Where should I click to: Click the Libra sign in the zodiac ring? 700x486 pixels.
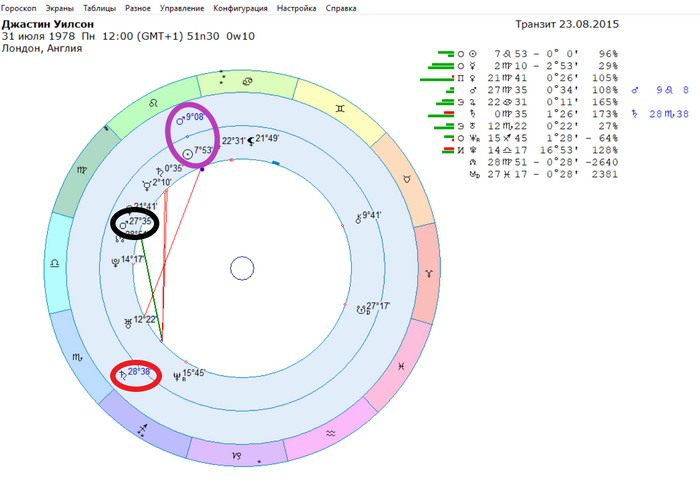click(x=54, y=263)
